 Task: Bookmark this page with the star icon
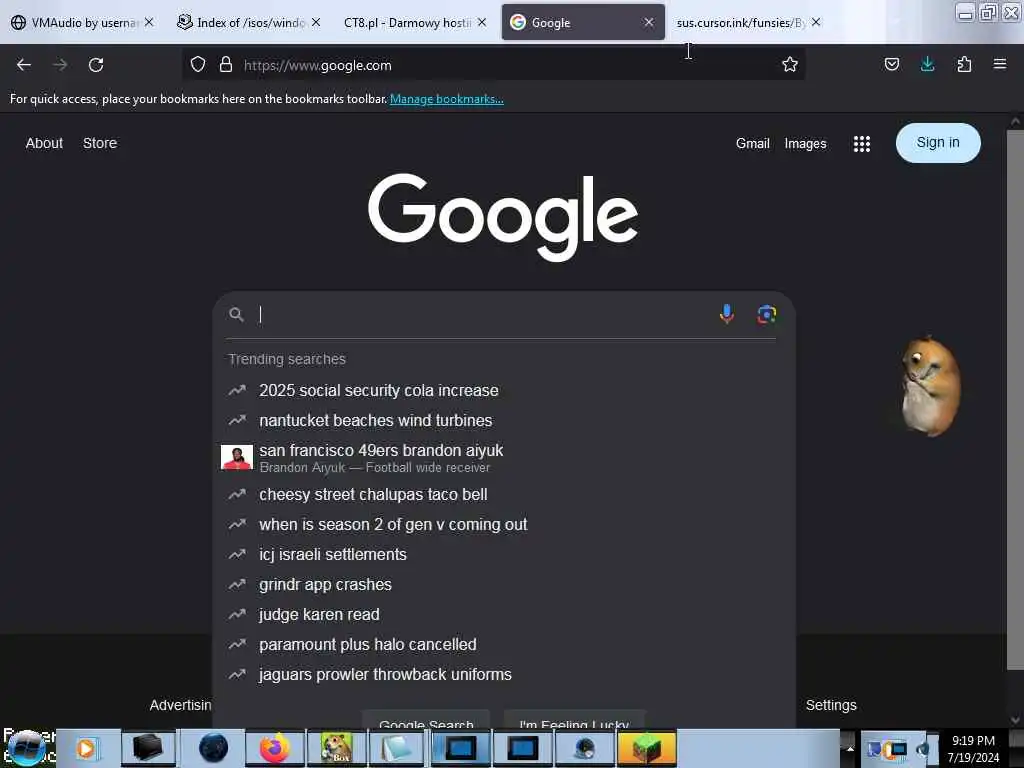point(790,65)
